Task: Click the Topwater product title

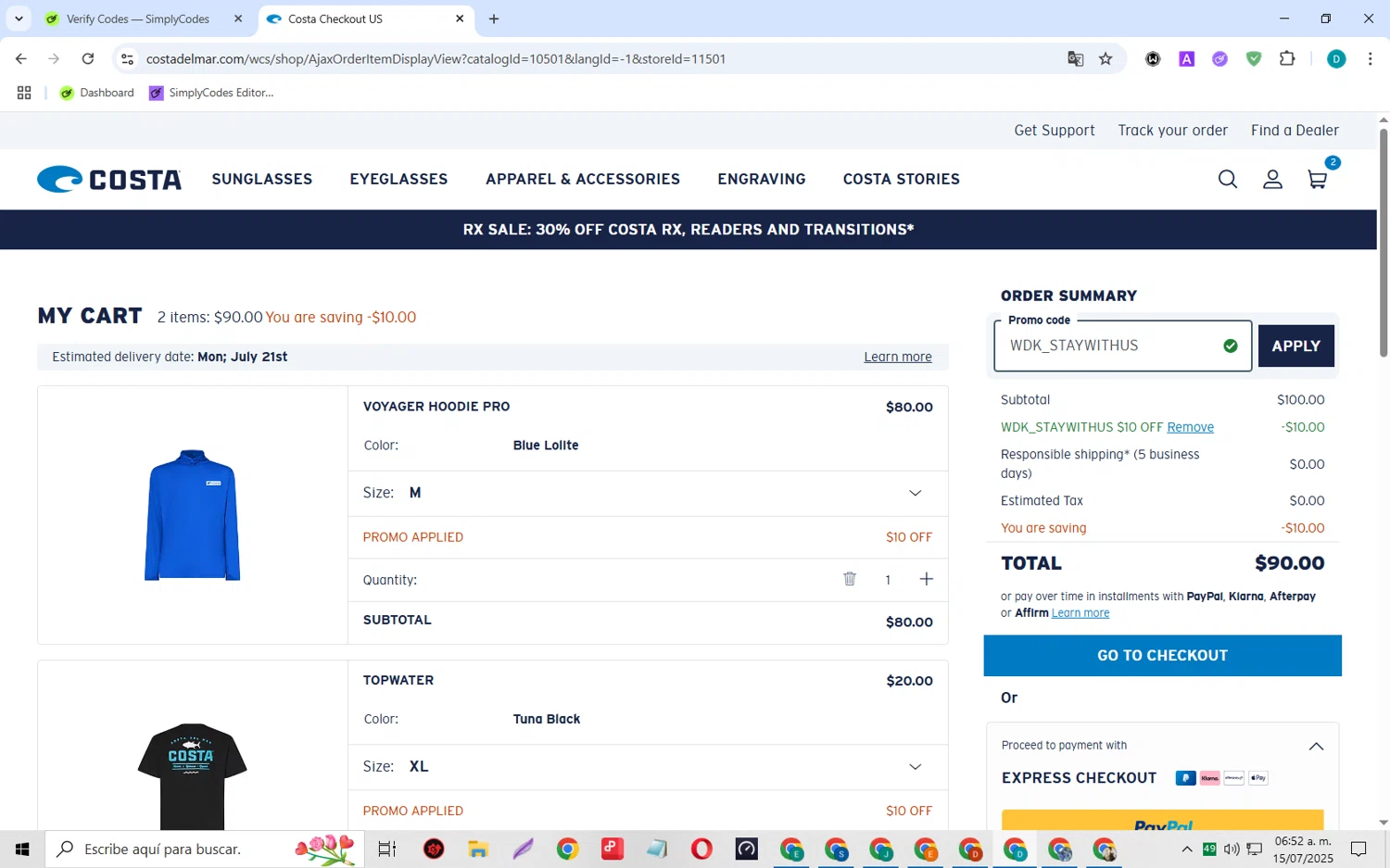Action: click(398, 680)
